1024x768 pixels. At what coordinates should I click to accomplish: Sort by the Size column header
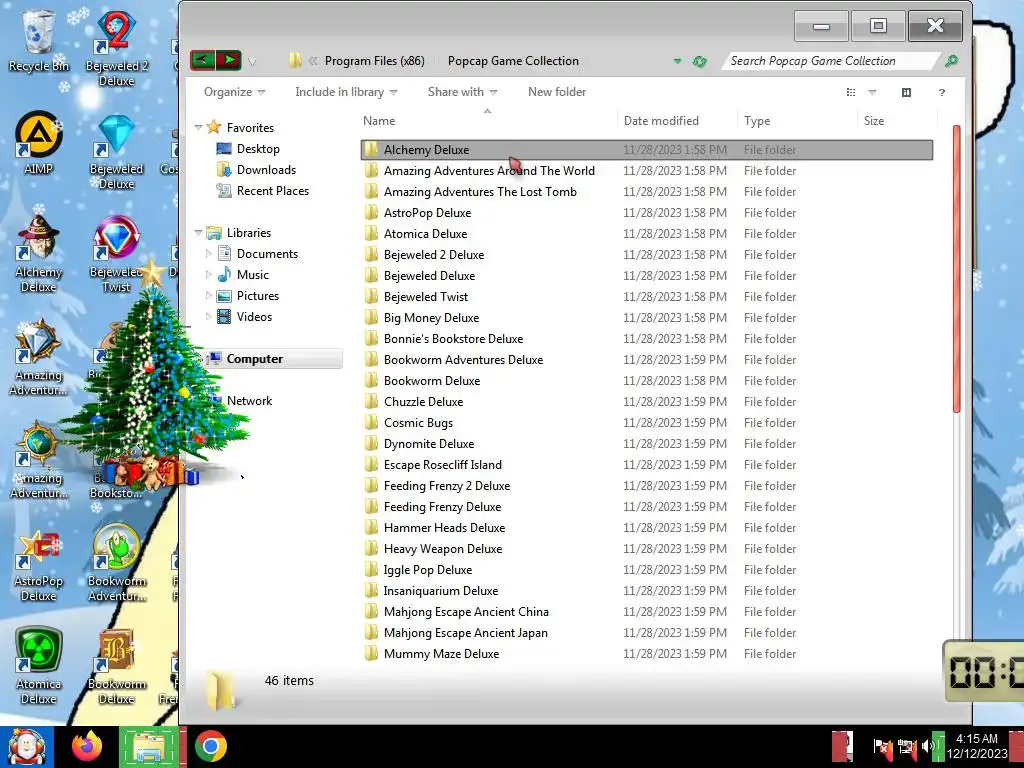point(897,121)
